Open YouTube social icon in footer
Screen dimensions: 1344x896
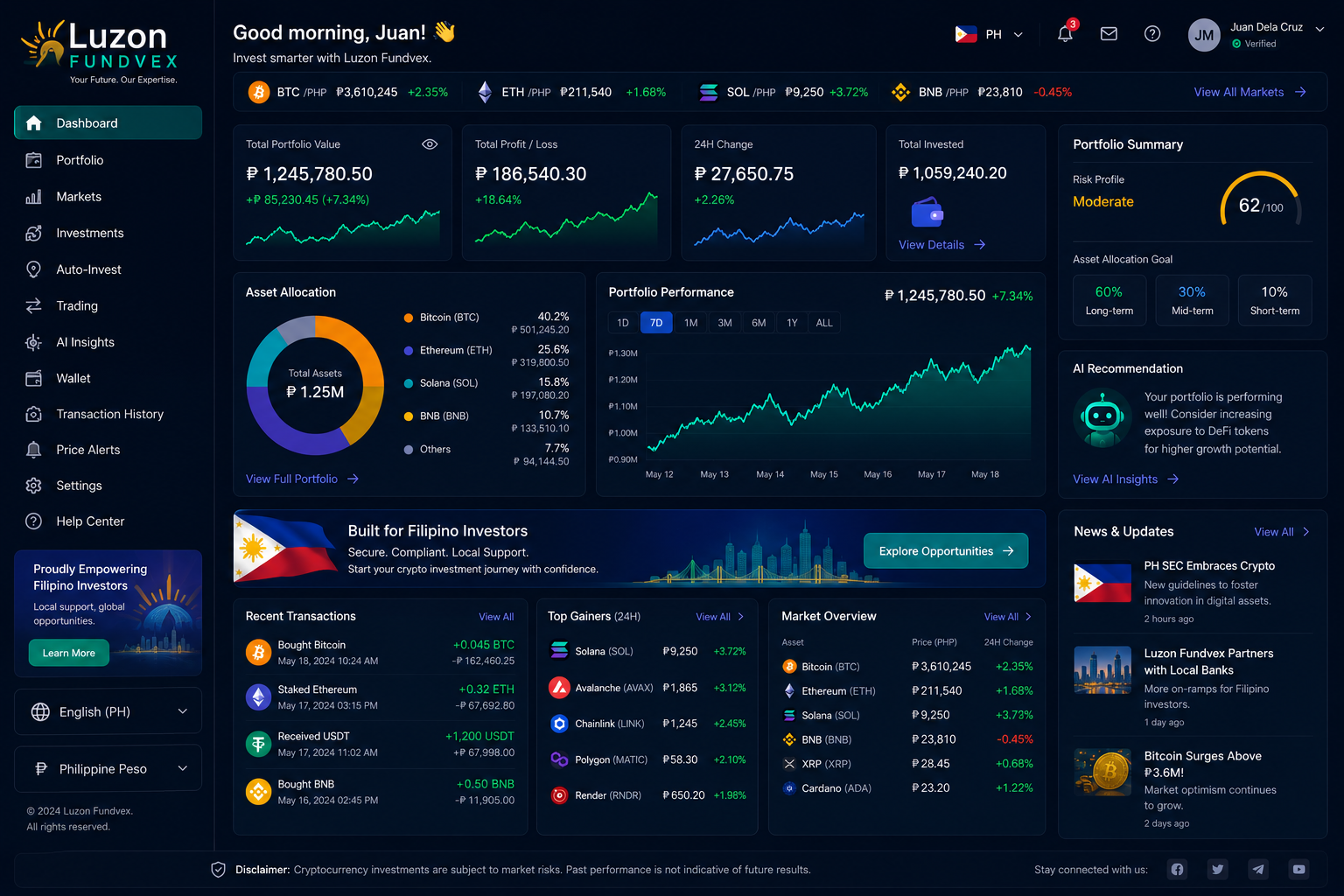coord(1298,869)
